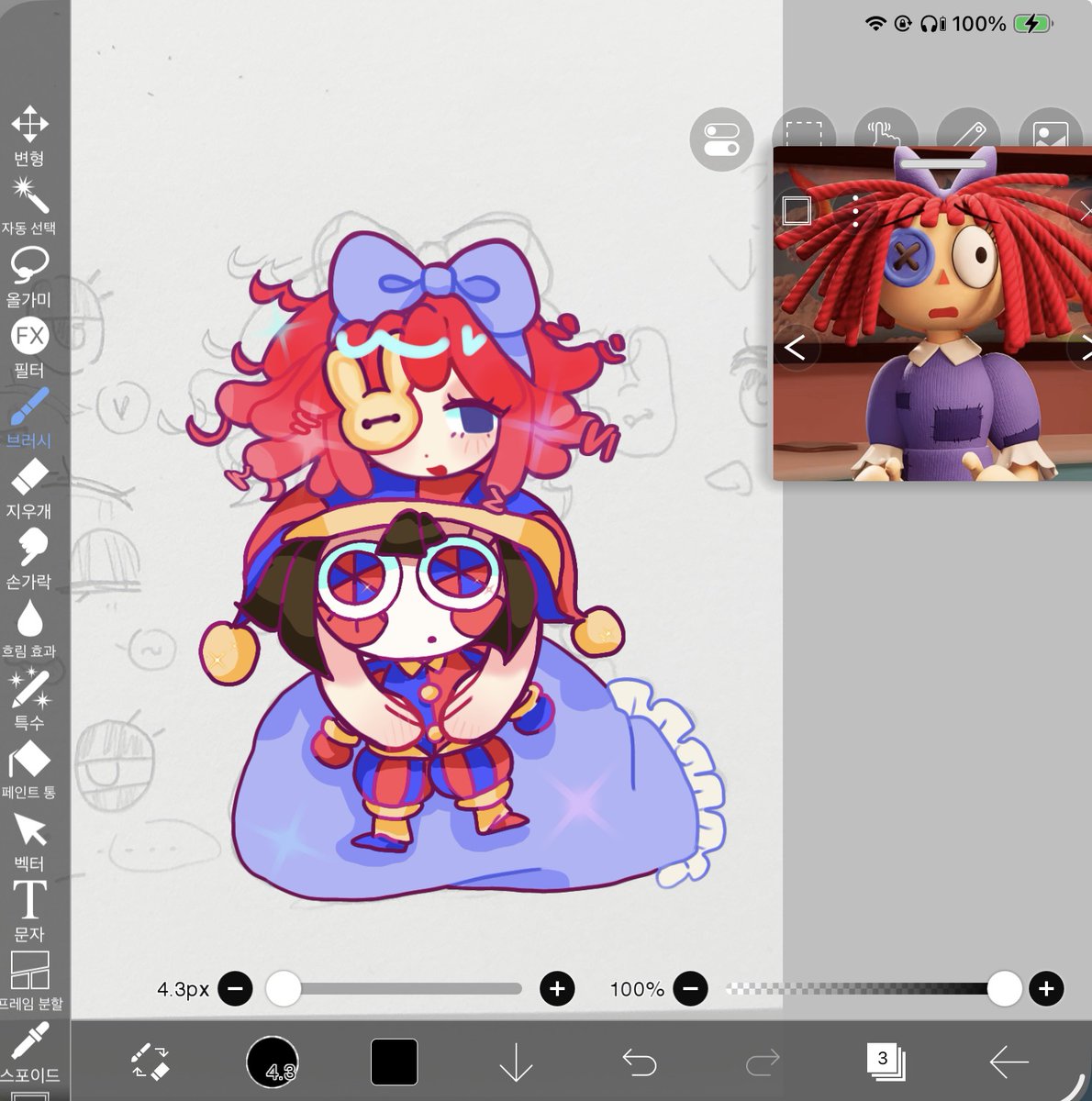Decrease brush size with the minus button

[236, 988]
